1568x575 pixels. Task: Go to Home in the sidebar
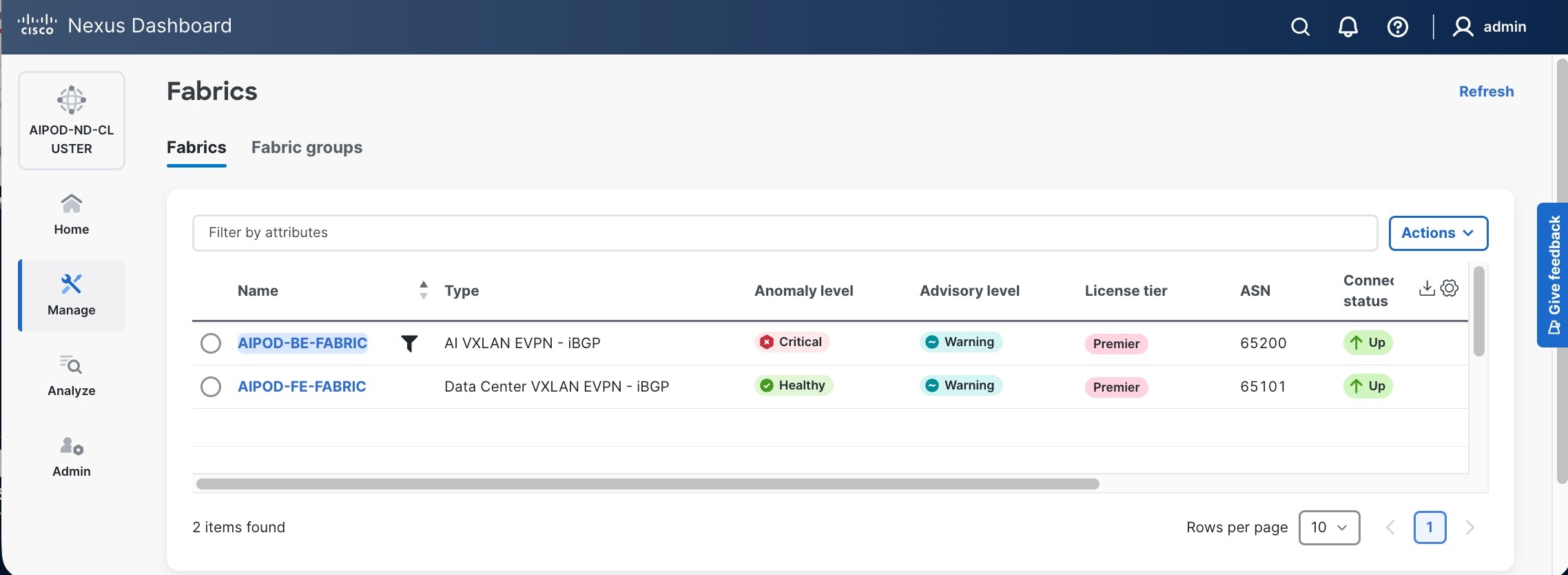pos(72,215)
